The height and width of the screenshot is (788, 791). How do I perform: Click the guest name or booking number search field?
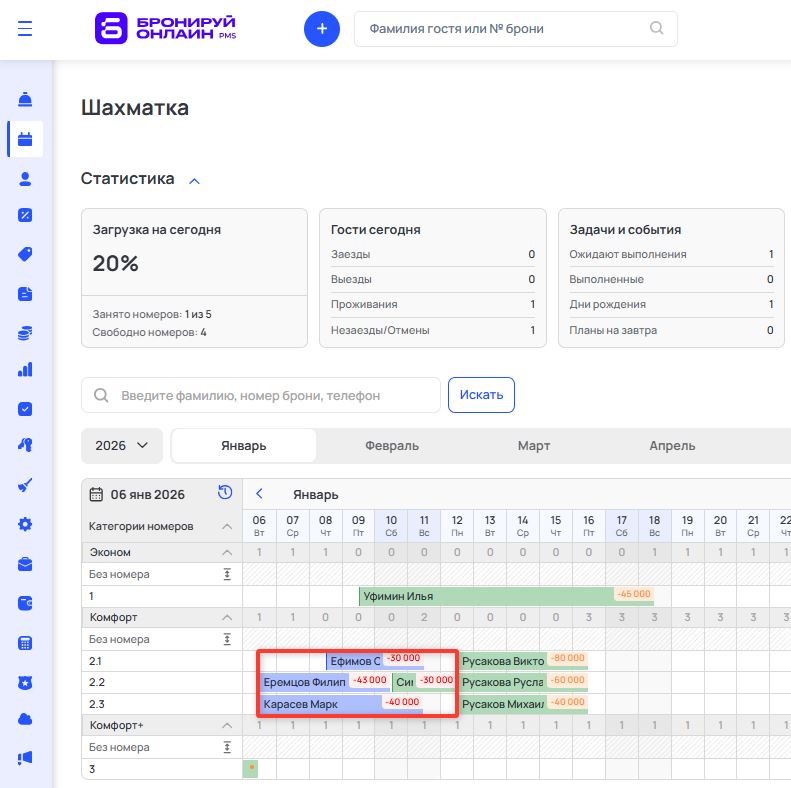coord(505,29)
